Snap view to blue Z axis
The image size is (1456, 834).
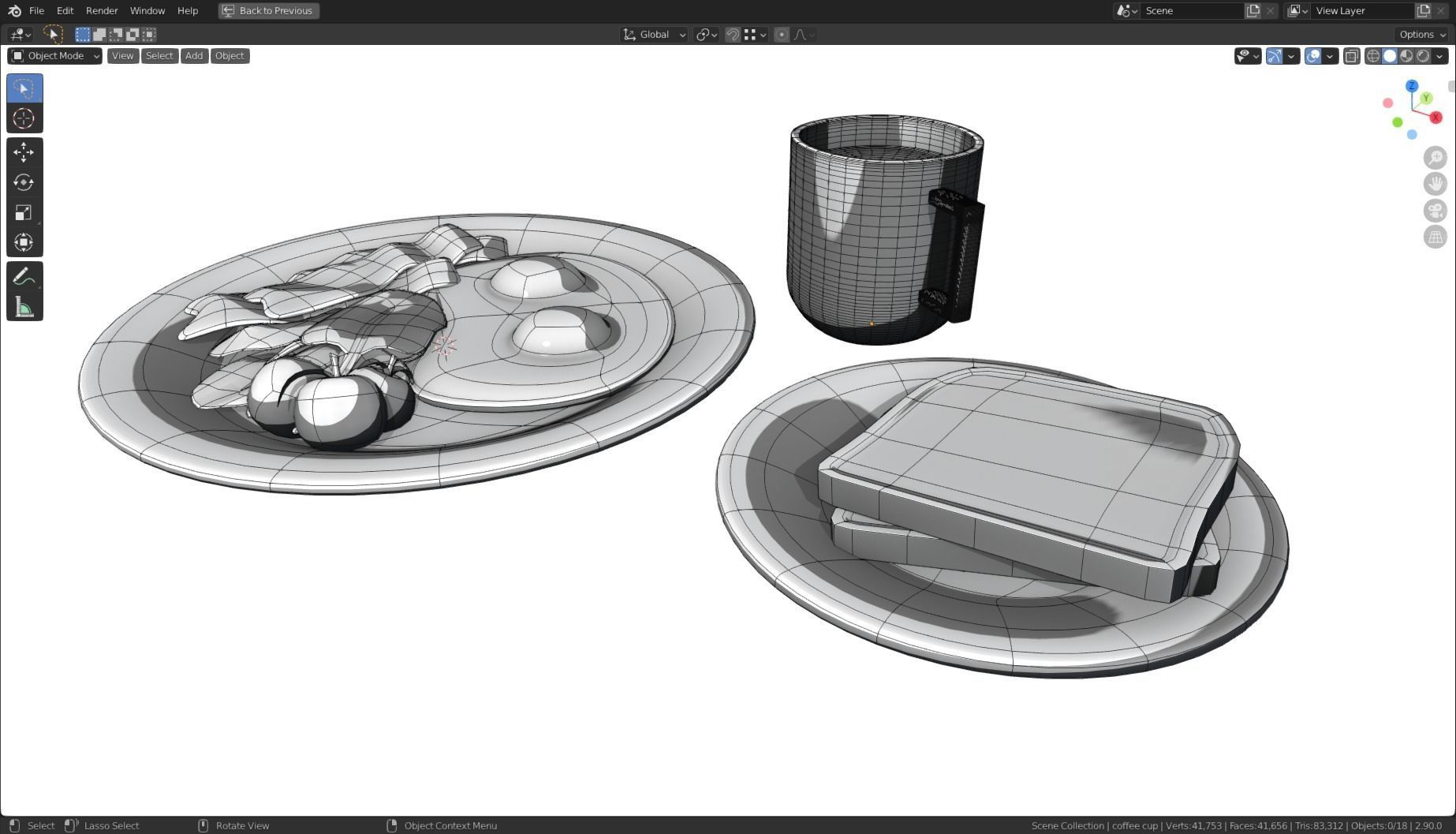pos(1412,85)
